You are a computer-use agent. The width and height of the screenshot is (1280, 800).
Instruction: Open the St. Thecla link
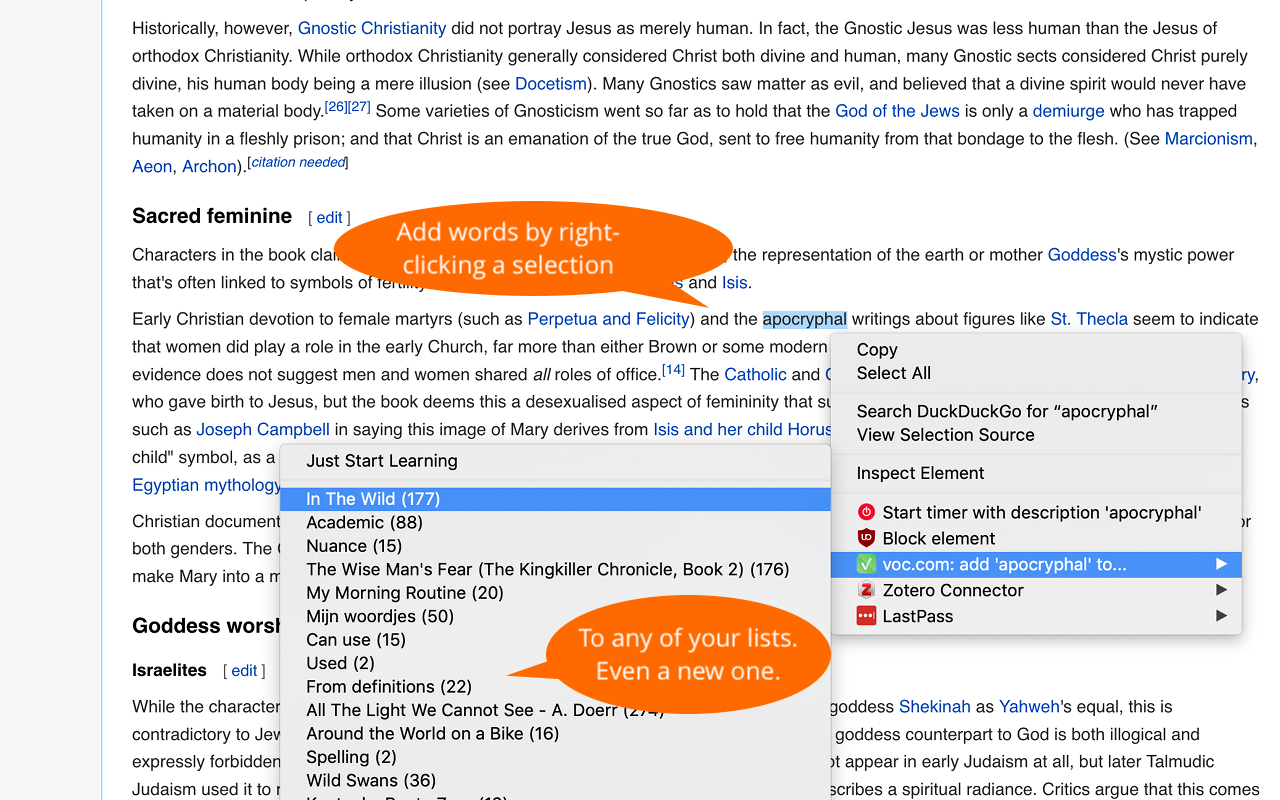(x=1089, y=320)
